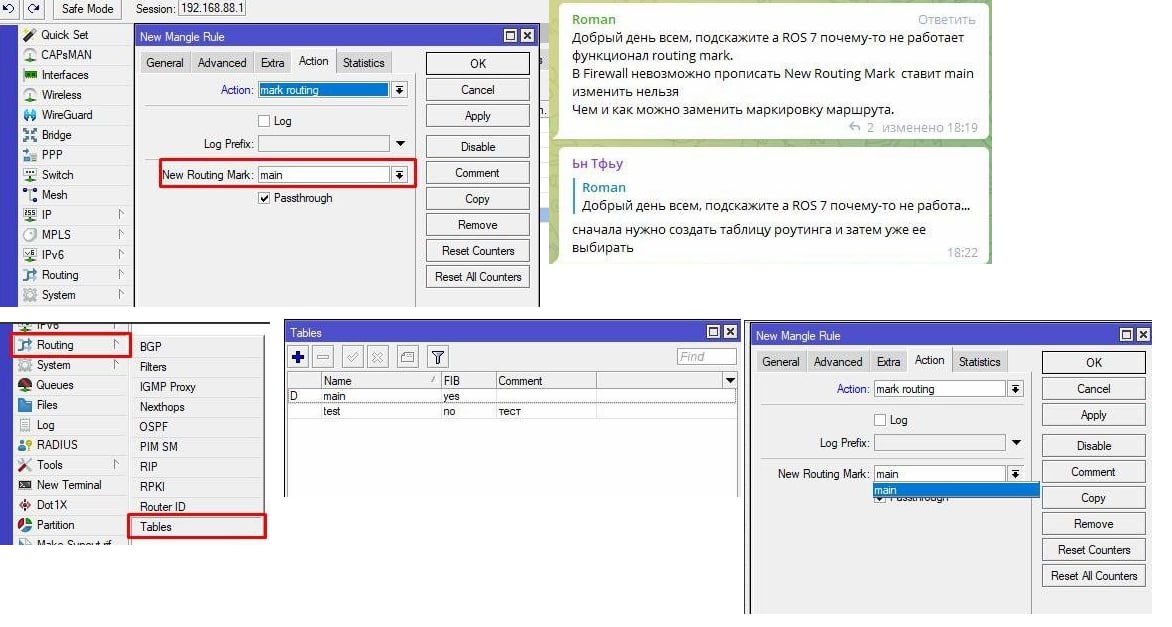Click Roman's quoted reply in second chat message
Screen dimensions: 1172x627
(x=775, y=197)
